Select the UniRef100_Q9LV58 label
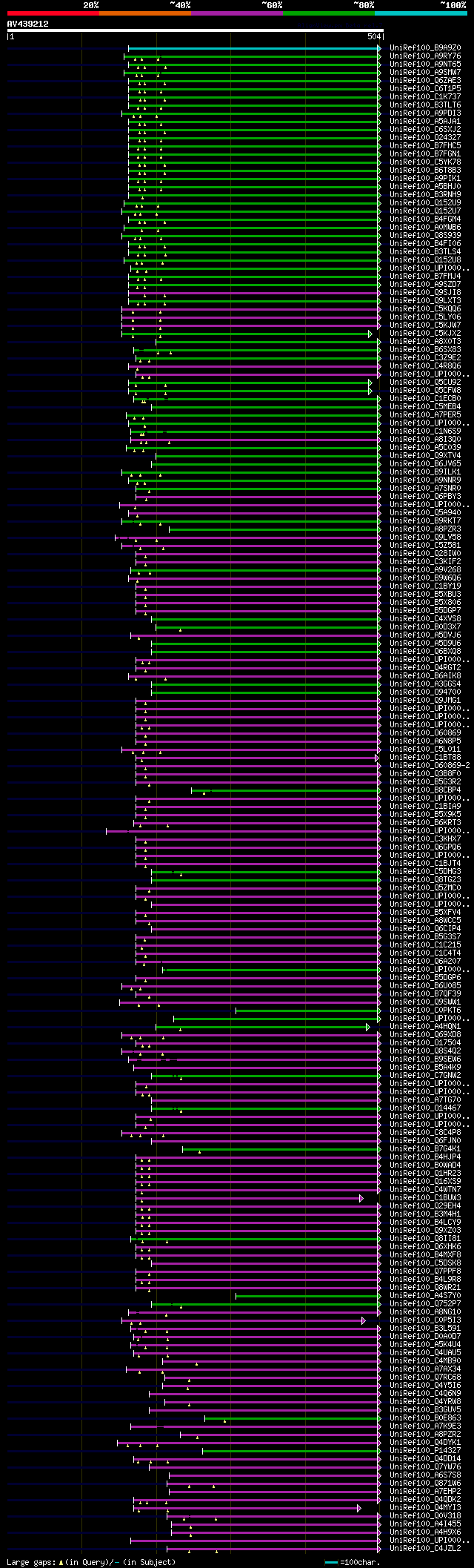This screenshot has height=1568, width=474. coord(425,537)
